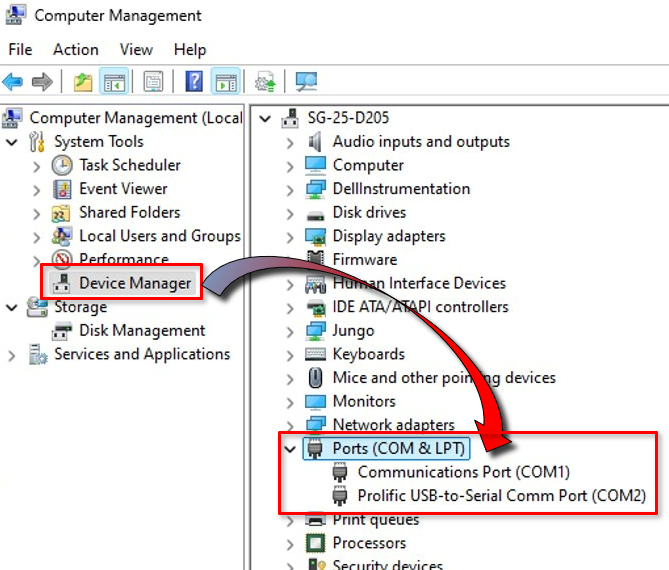Select Prolific USB-to-Serial Comm Port (COM2)

(501, 495)
